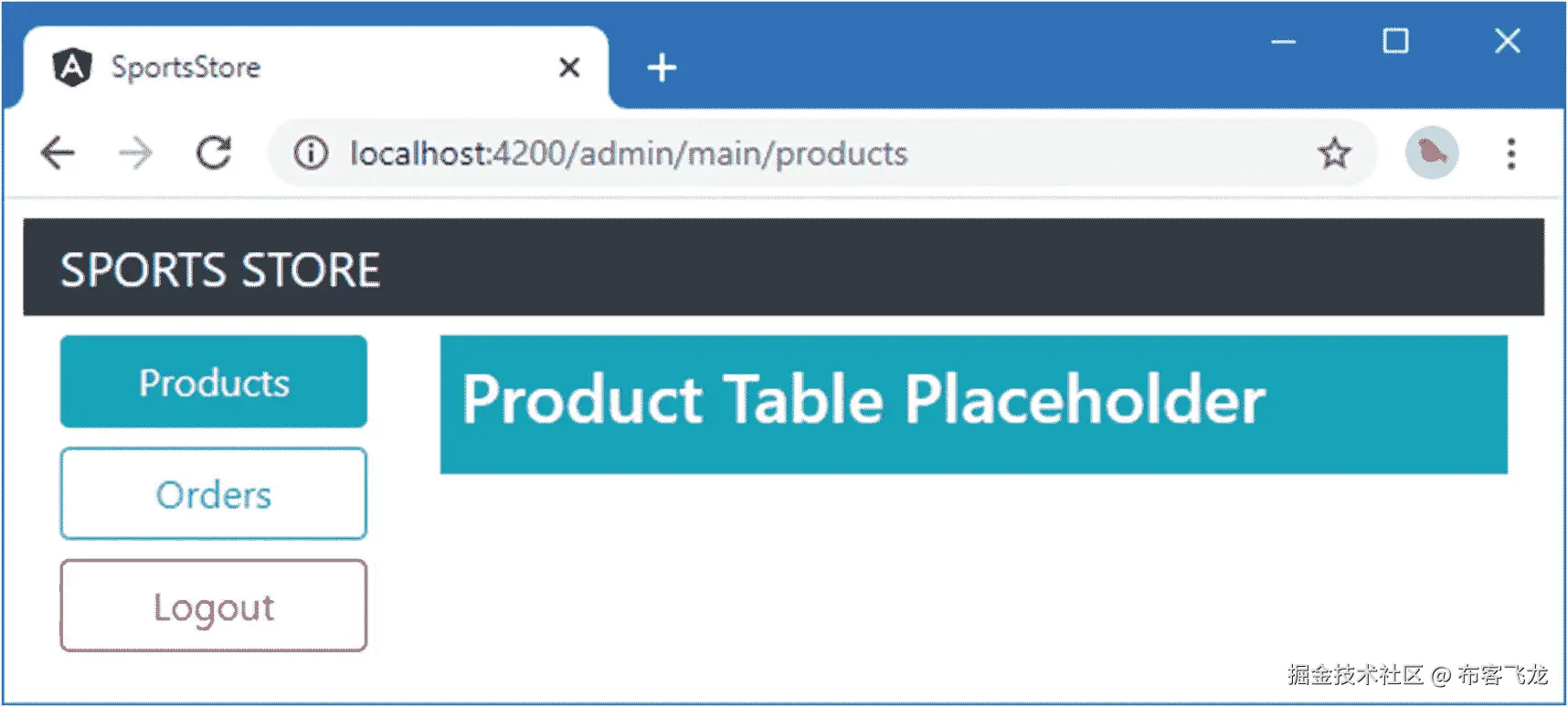The width and height of the screenshot is (1568, 707).
Task: Minimize the browser window
Action: (1284, 41)
